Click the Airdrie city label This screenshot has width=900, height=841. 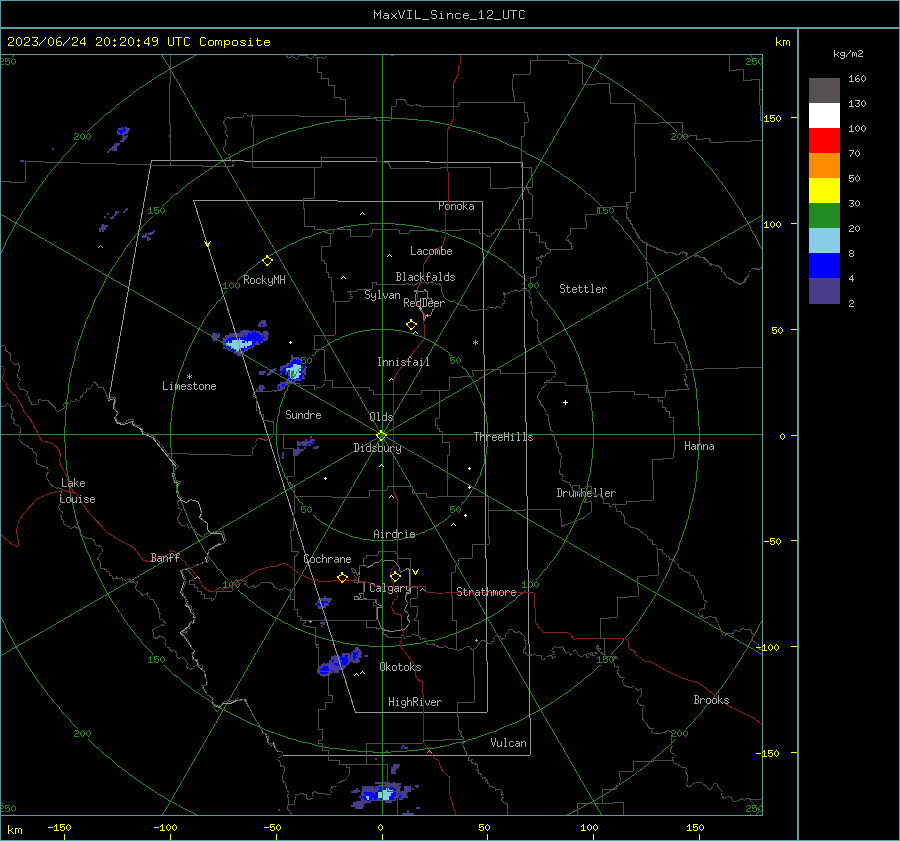(394, 534)
